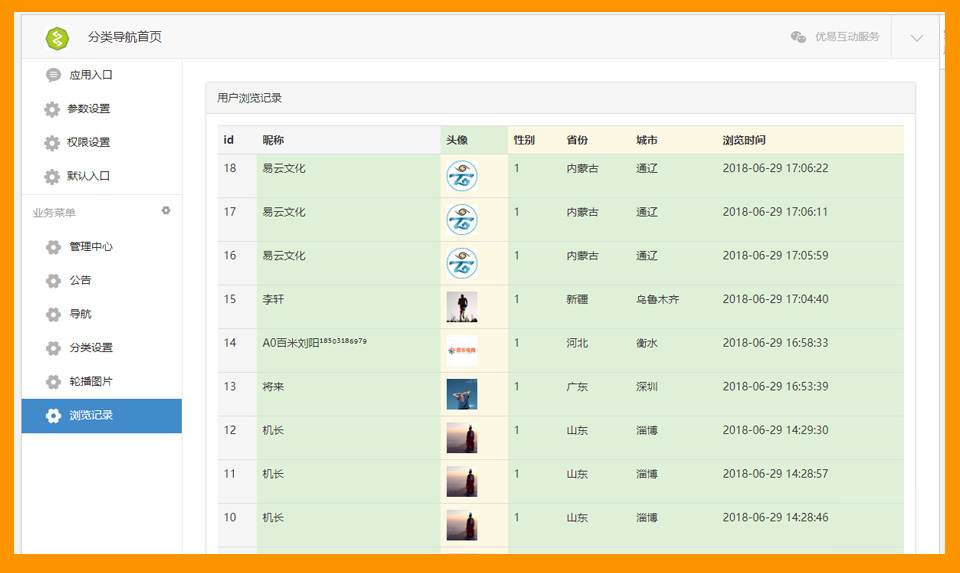Select the highlighted 浏览记录 menu item
The width and height of the screenshot is (960, 573).
point(102,416)
